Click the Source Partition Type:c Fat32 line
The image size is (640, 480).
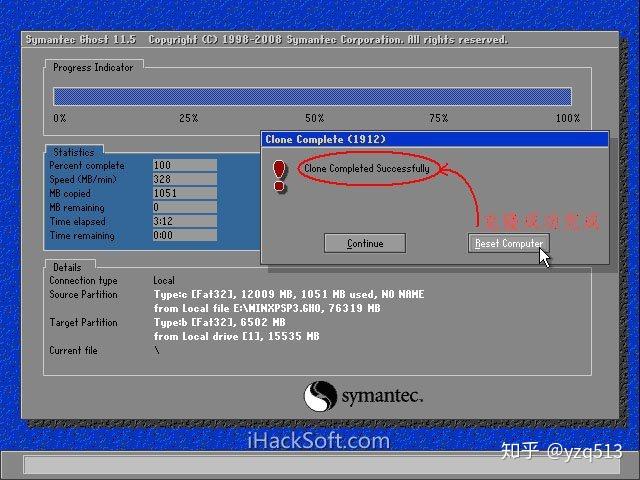289,294
